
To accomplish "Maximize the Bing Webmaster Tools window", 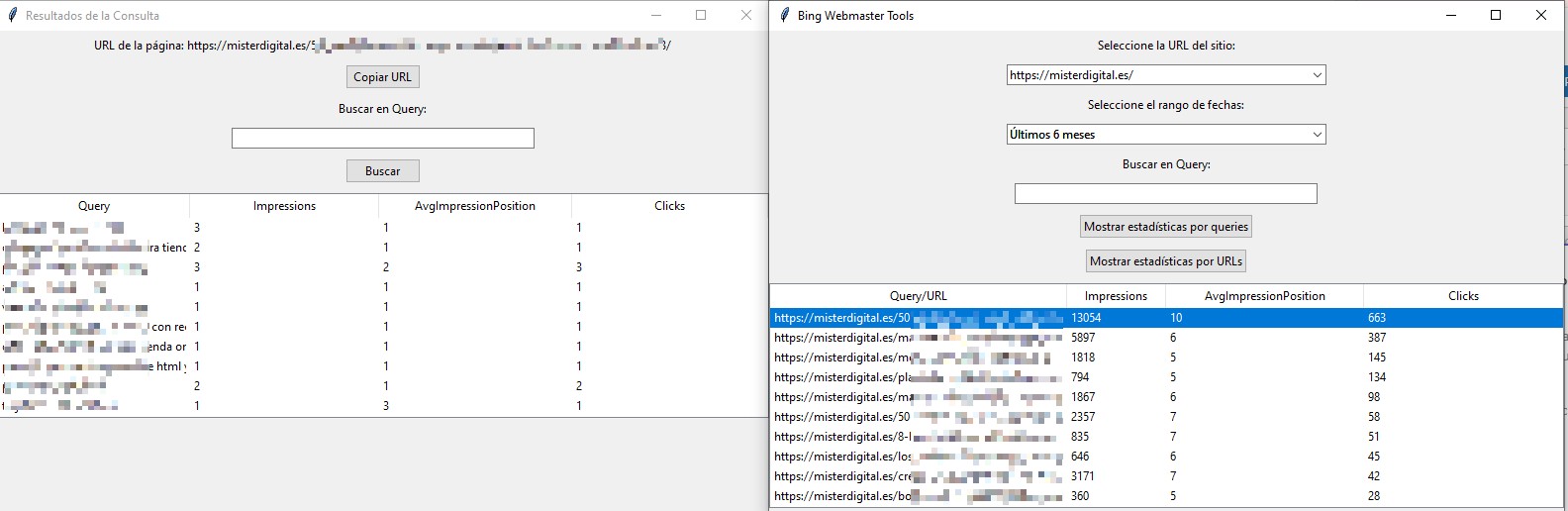I will point(1496,15).
